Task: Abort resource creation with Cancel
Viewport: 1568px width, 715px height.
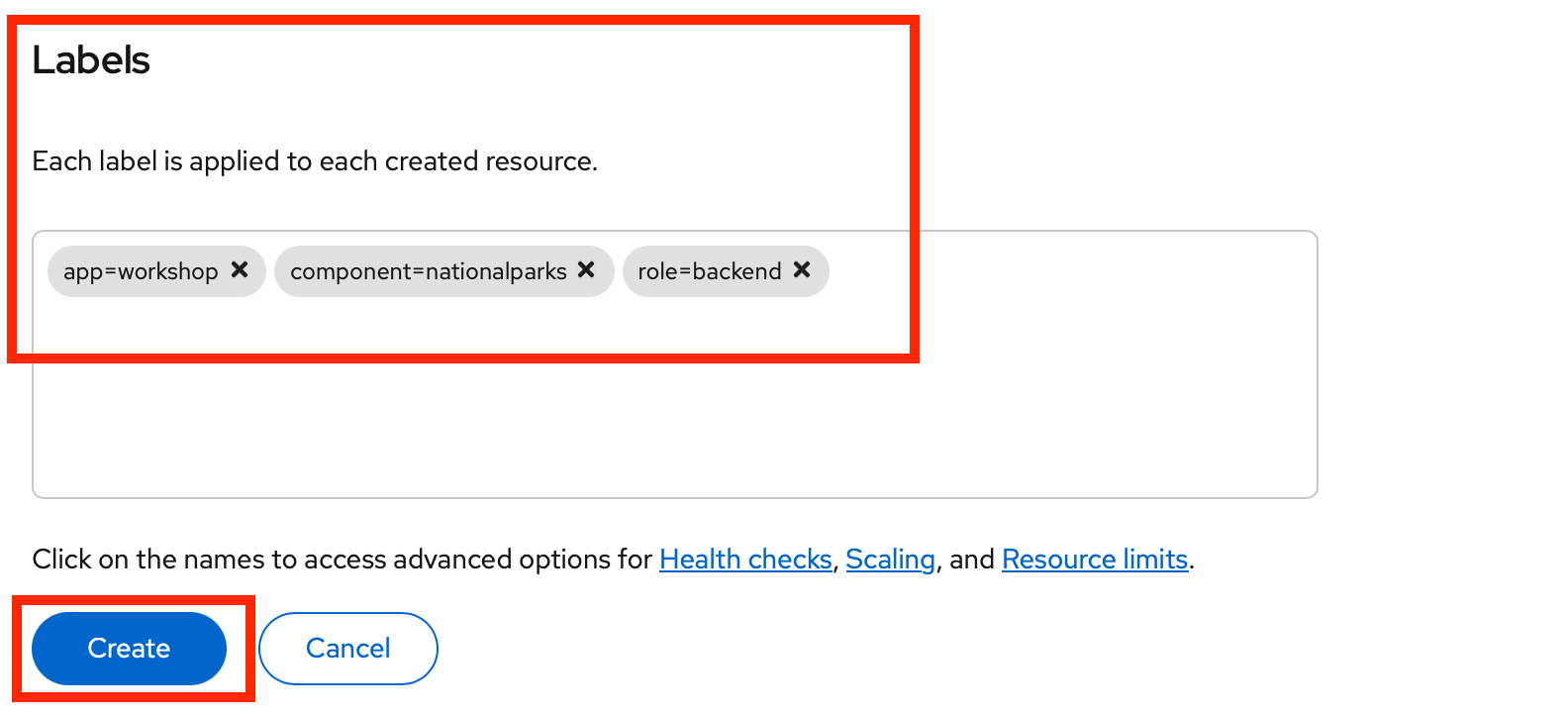Action: pos(347,648)
